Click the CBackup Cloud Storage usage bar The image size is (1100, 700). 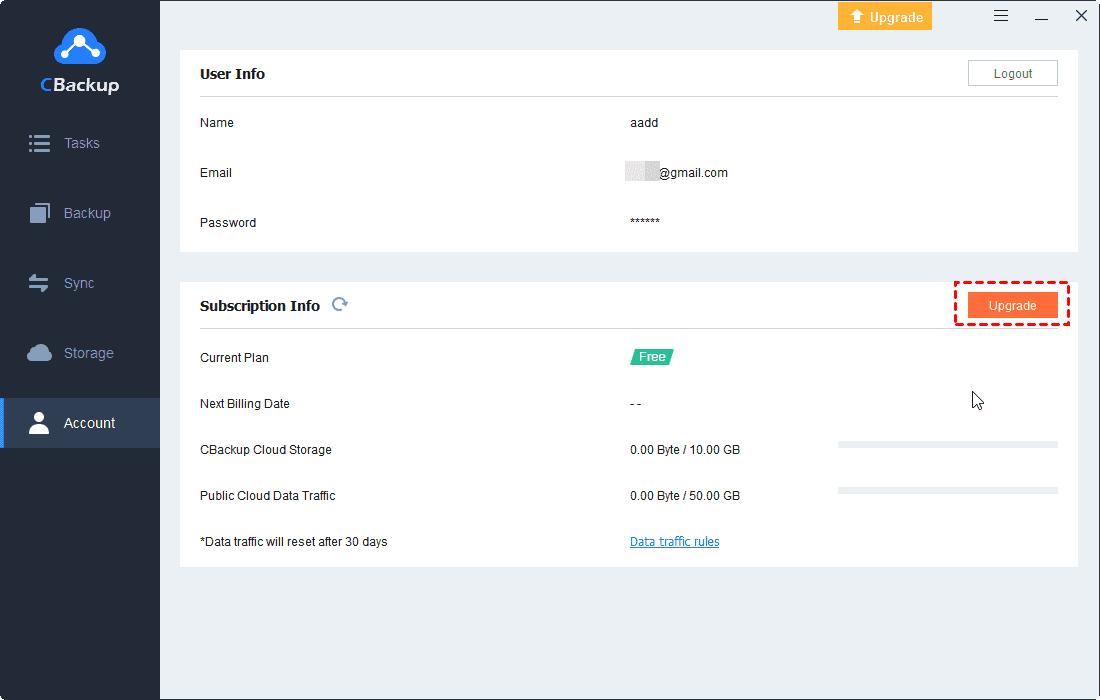click(948, 445)
